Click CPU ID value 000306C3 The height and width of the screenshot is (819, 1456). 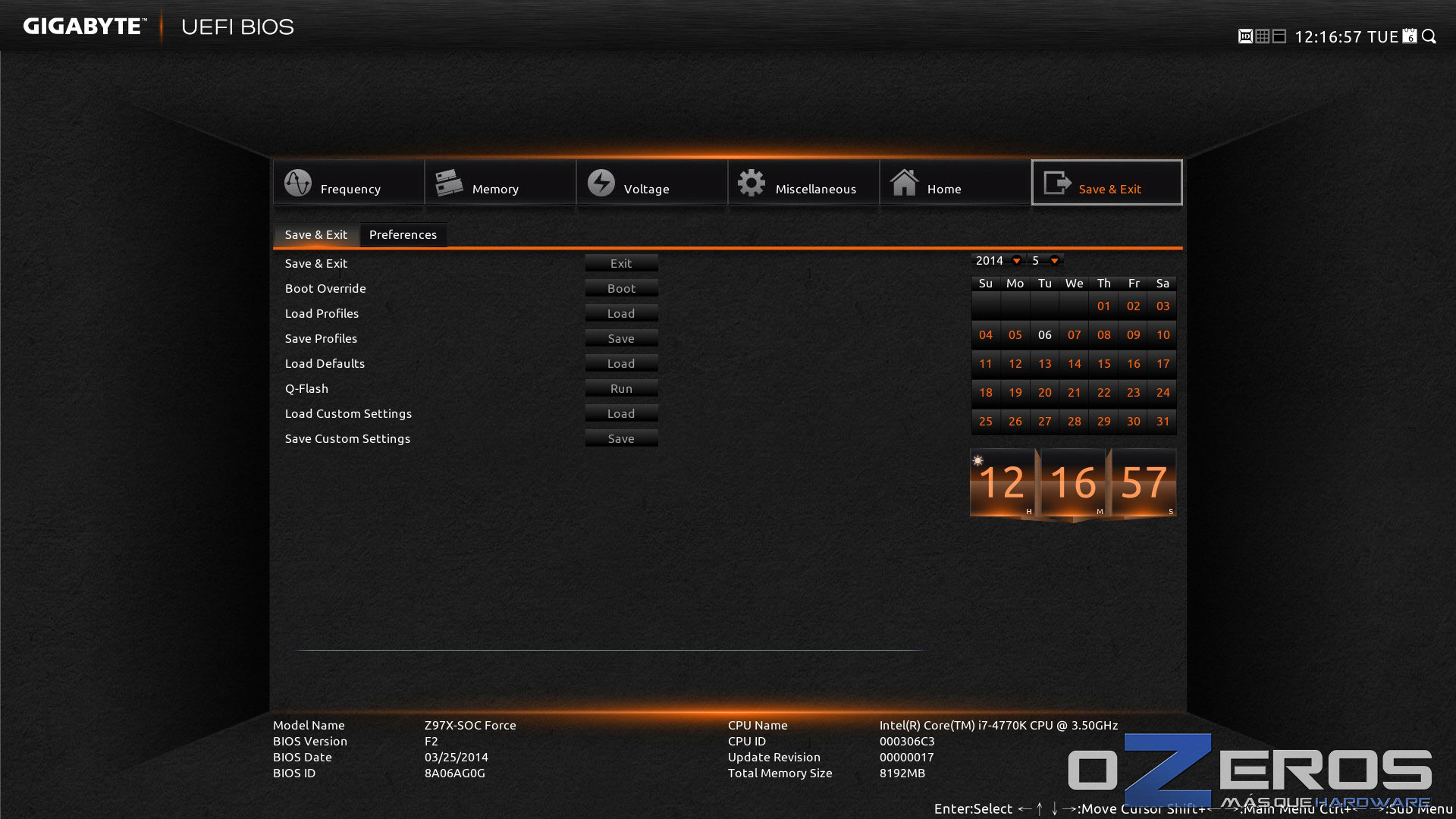tap(907, 741)
